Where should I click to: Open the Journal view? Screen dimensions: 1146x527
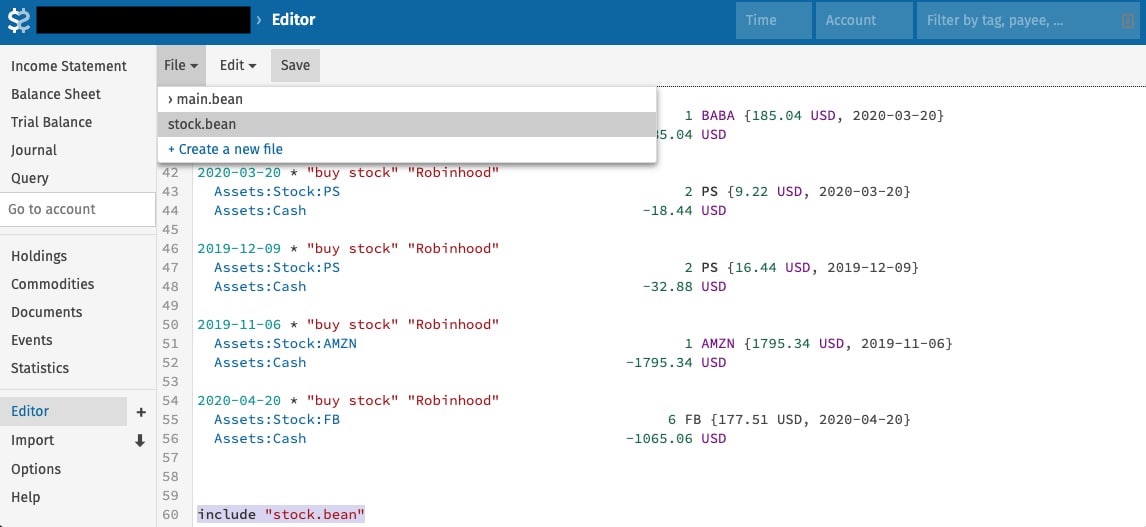[x=34, y=150]
